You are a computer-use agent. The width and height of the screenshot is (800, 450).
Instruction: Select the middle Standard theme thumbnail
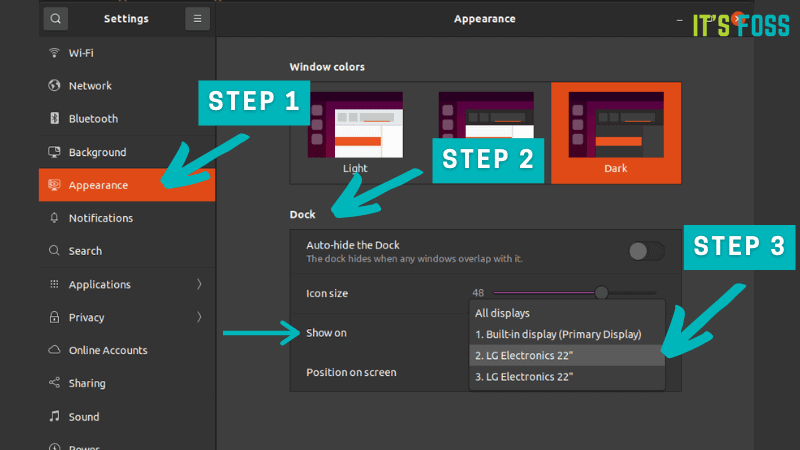click(486, 125)
